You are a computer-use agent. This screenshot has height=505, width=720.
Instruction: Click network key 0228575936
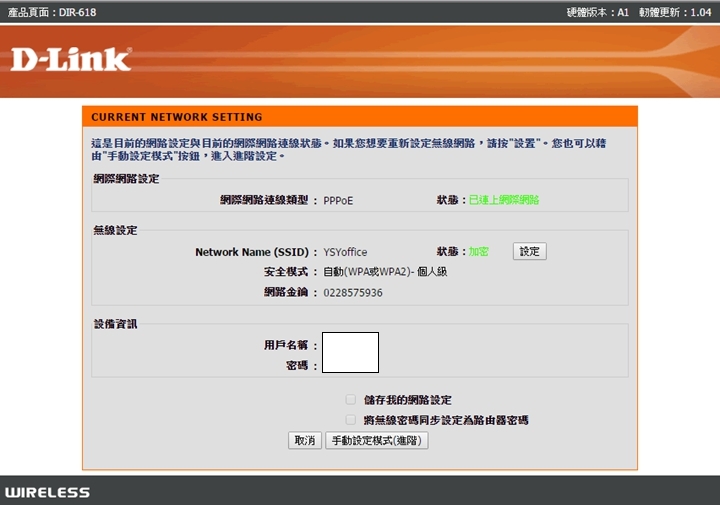tap(353, 292)
